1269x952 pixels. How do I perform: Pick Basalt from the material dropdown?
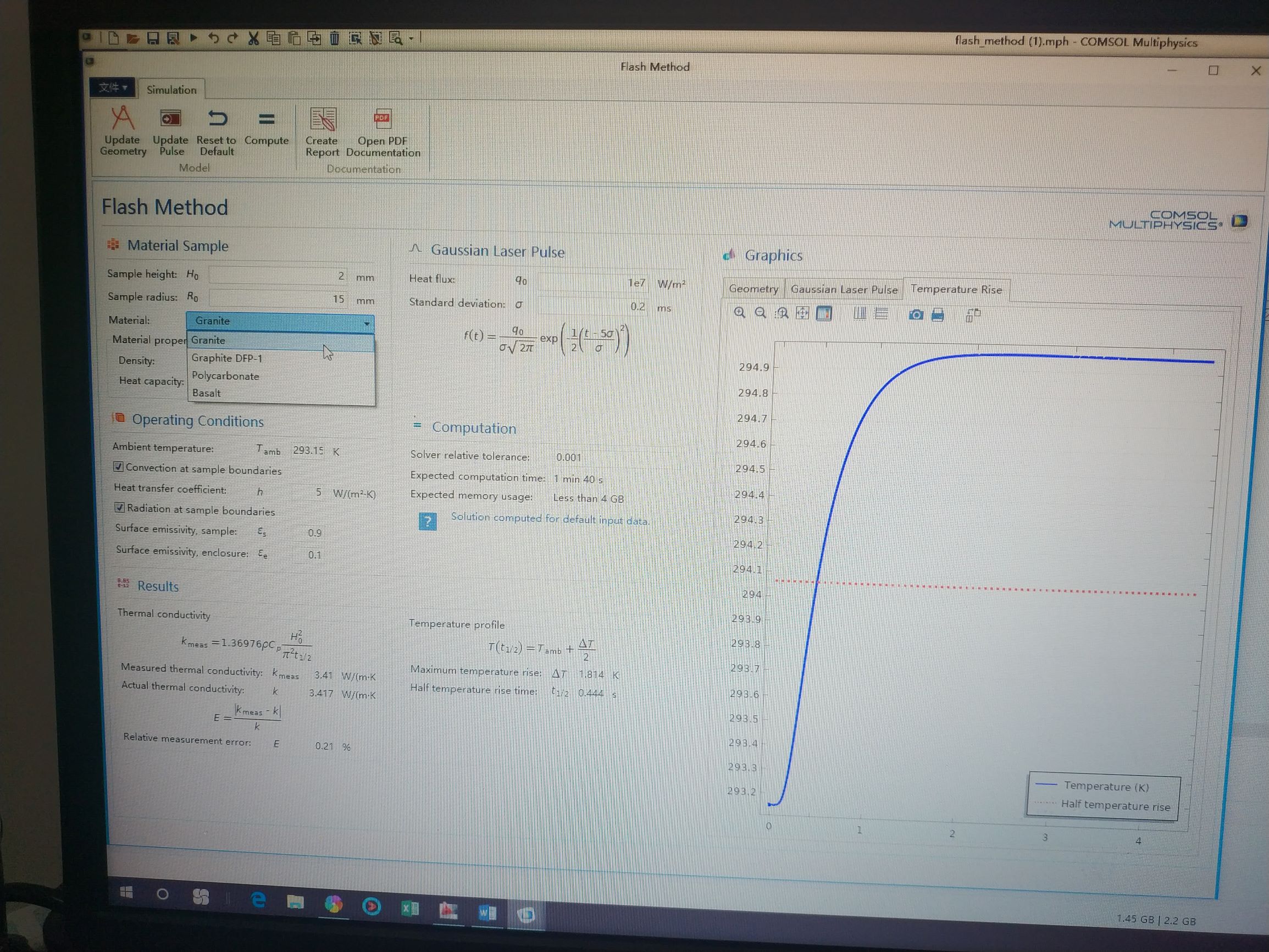pyautogui.click(x=207, y=393)
